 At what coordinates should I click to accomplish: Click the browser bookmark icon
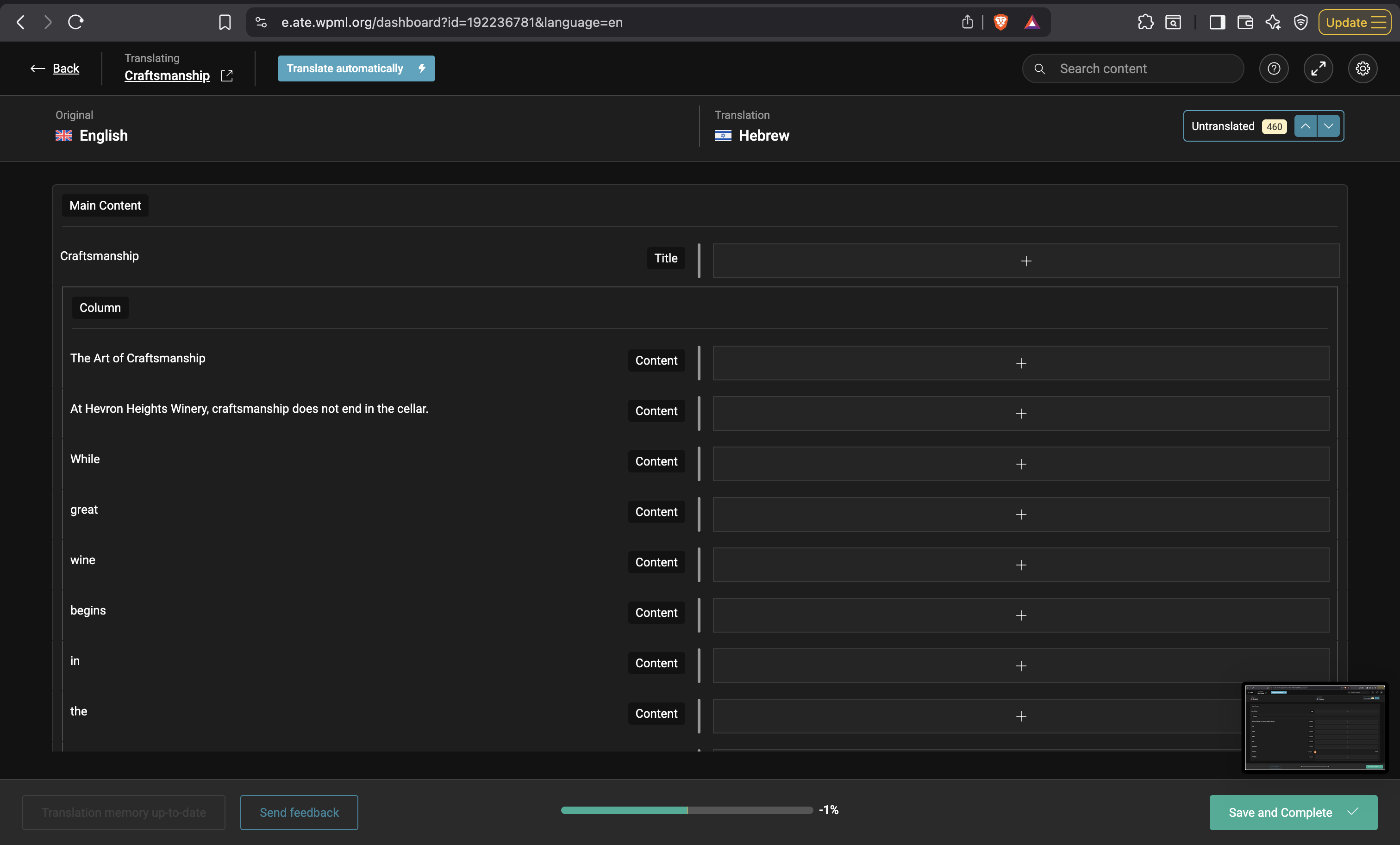click(x=225, y=22)
